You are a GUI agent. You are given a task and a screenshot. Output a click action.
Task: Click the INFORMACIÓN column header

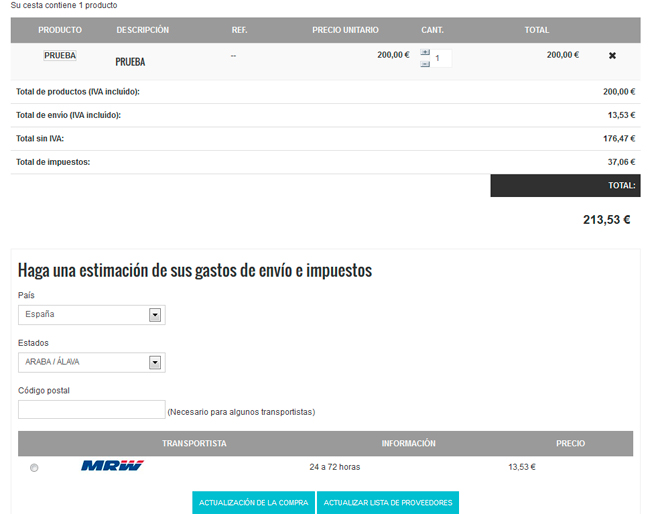(408, 443)
